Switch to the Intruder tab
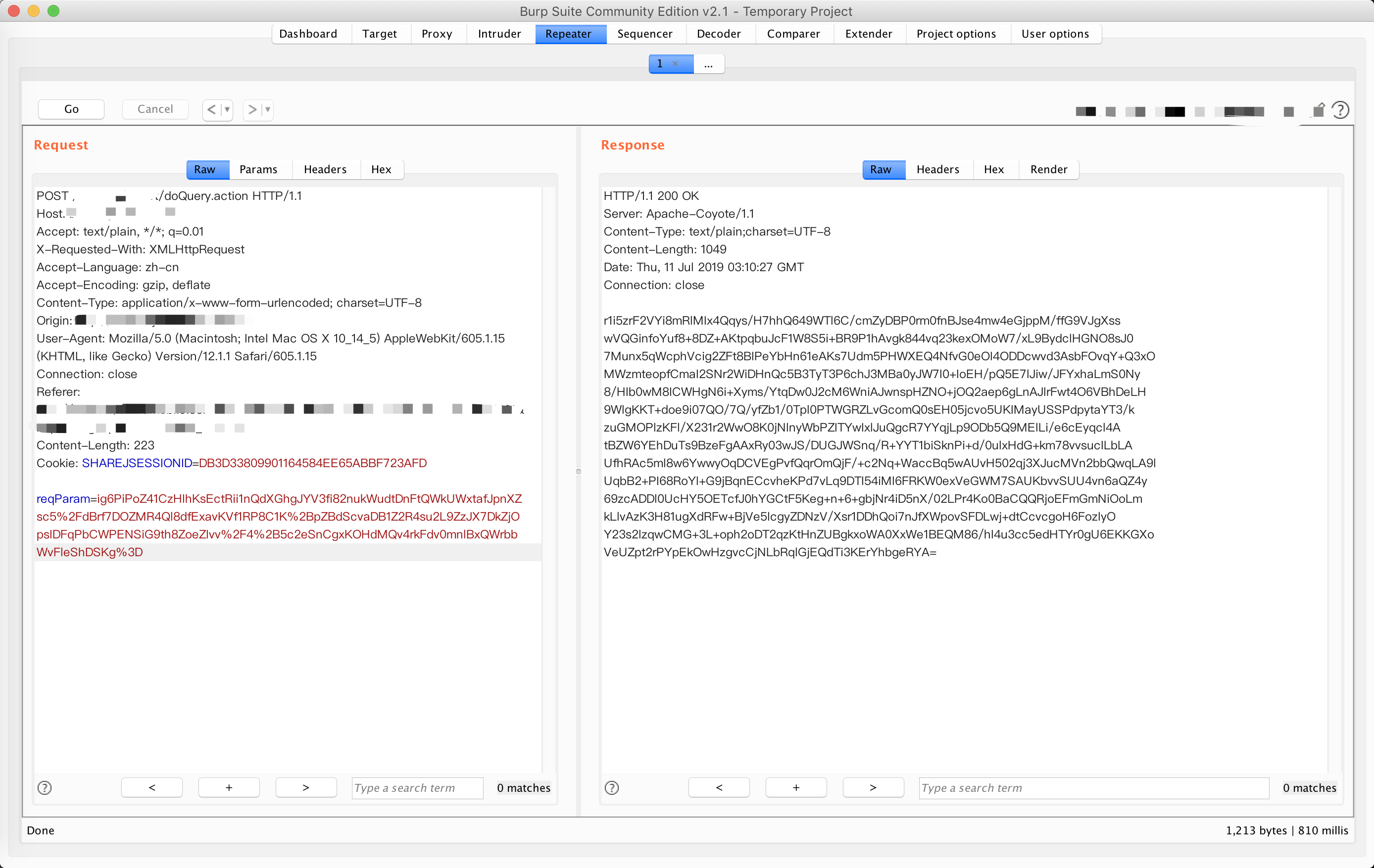The width and height of the screenshot is (1374, 868). pyautogui.click(x=499, y=34)
